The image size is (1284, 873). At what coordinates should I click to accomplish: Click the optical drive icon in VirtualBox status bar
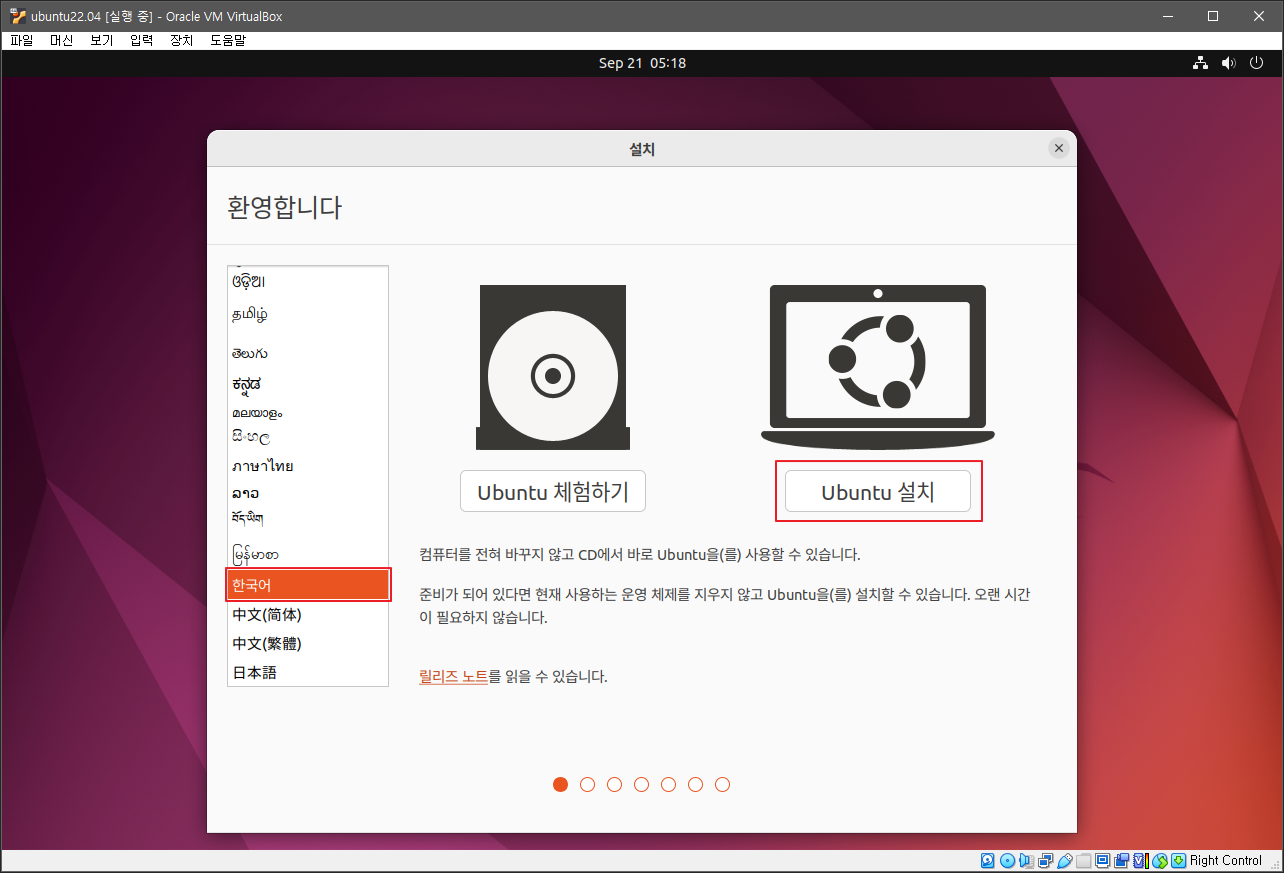coord(1008,860)
